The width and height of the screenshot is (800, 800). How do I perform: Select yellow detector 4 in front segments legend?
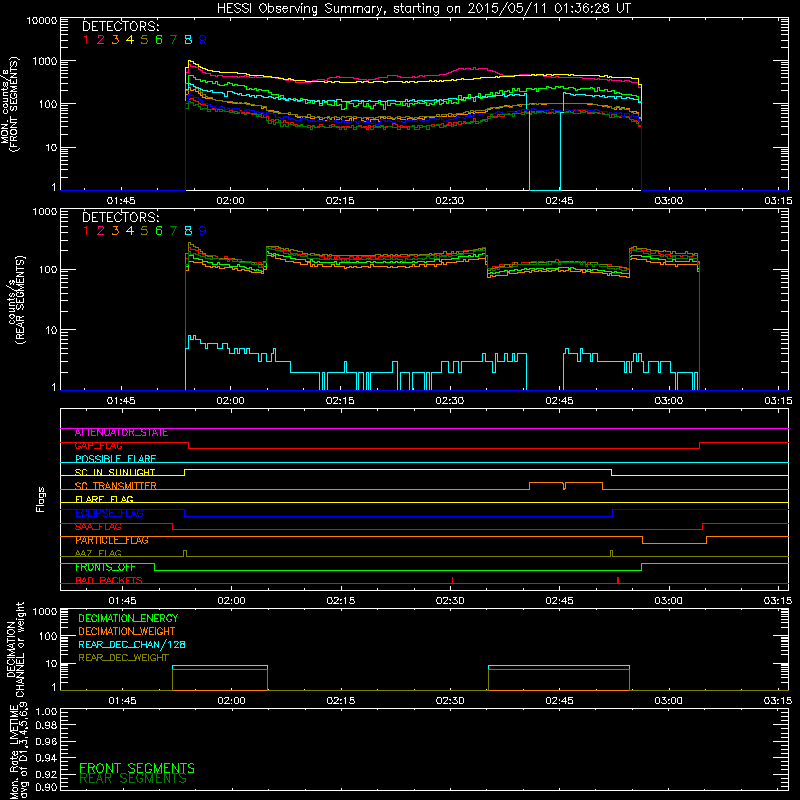pos(130,40)
